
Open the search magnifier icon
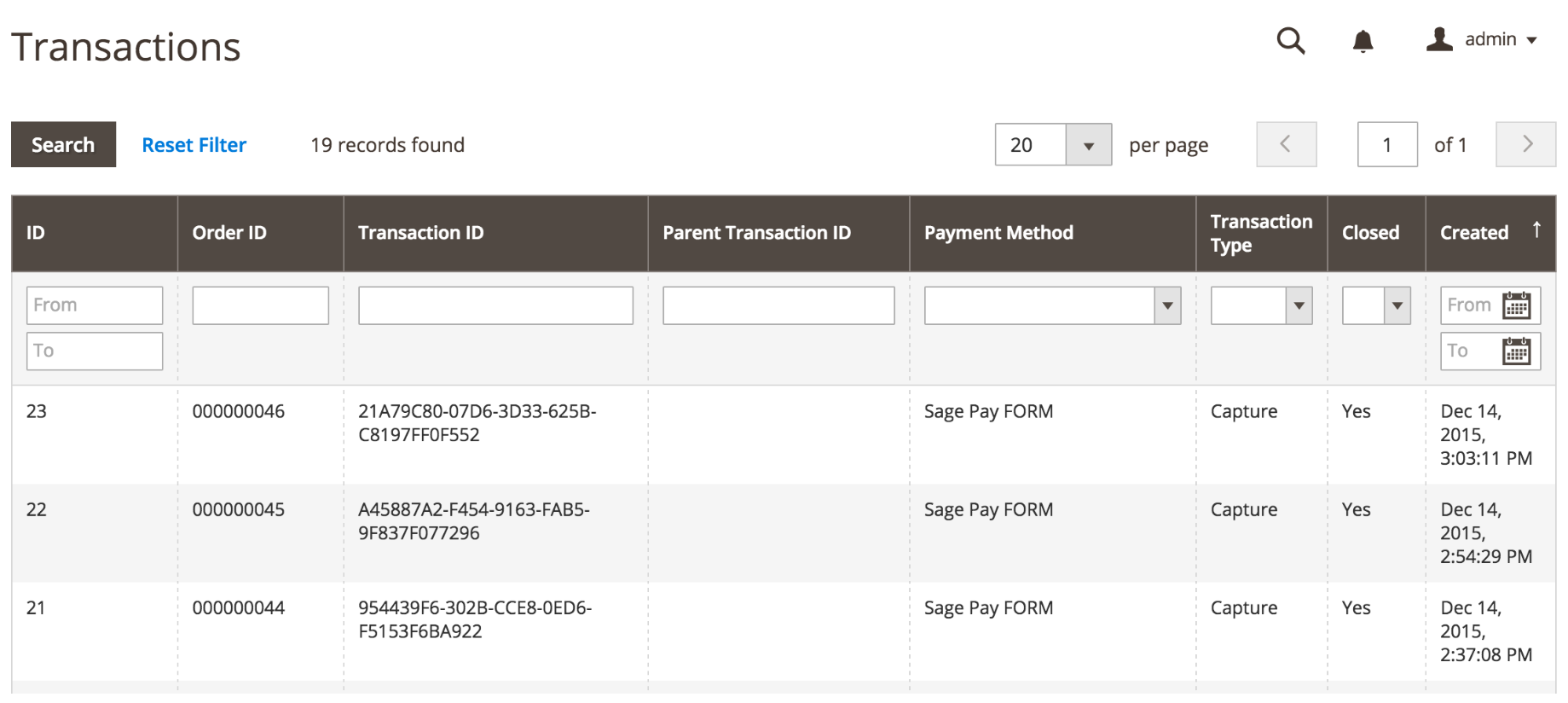[x=1291, y=41]
